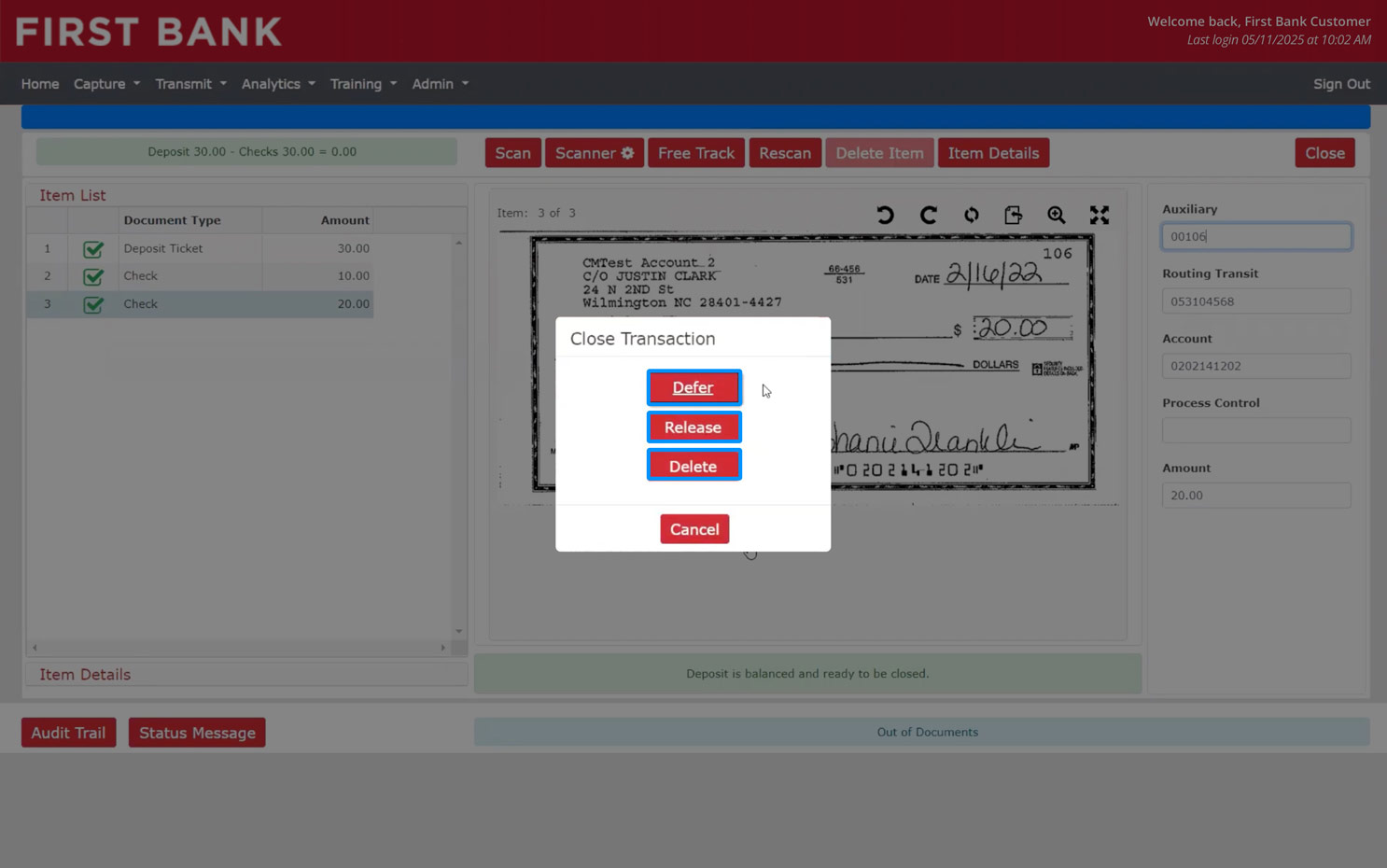Rotate check image counterclockwise

tap(885, 215)
